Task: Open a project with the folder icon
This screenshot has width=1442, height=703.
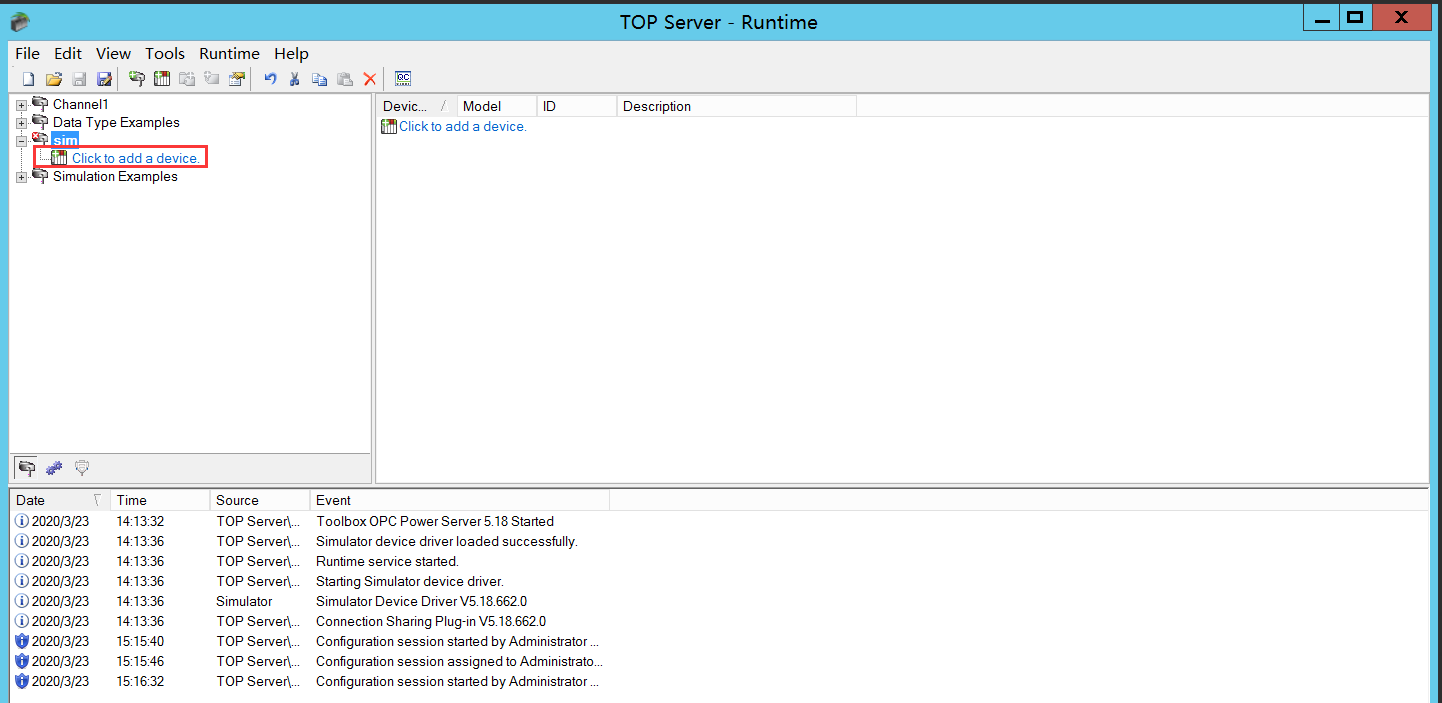Action: pyautogui.click(x=54, y=79)
